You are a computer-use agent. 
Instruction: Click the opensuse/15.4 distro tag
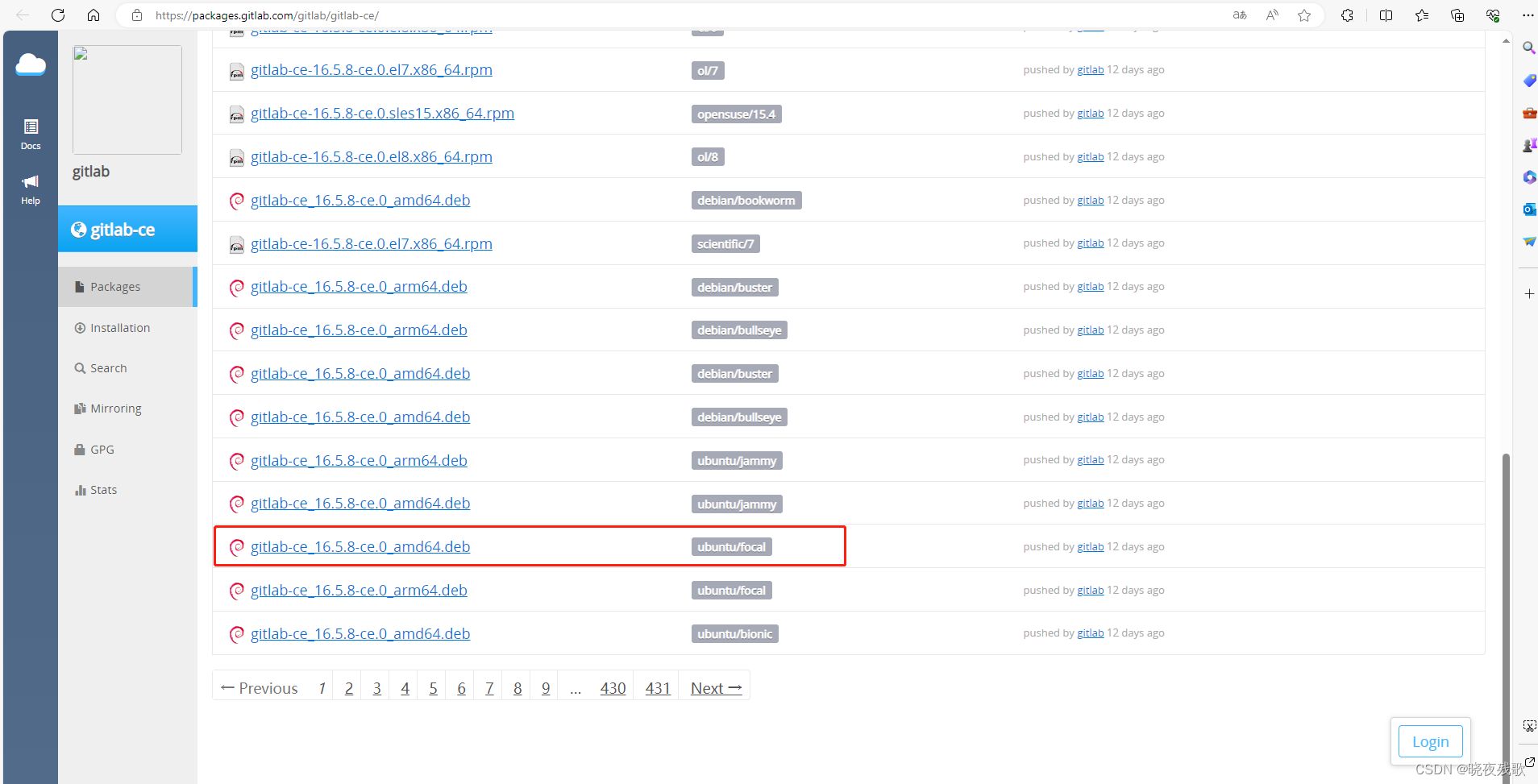736,114
